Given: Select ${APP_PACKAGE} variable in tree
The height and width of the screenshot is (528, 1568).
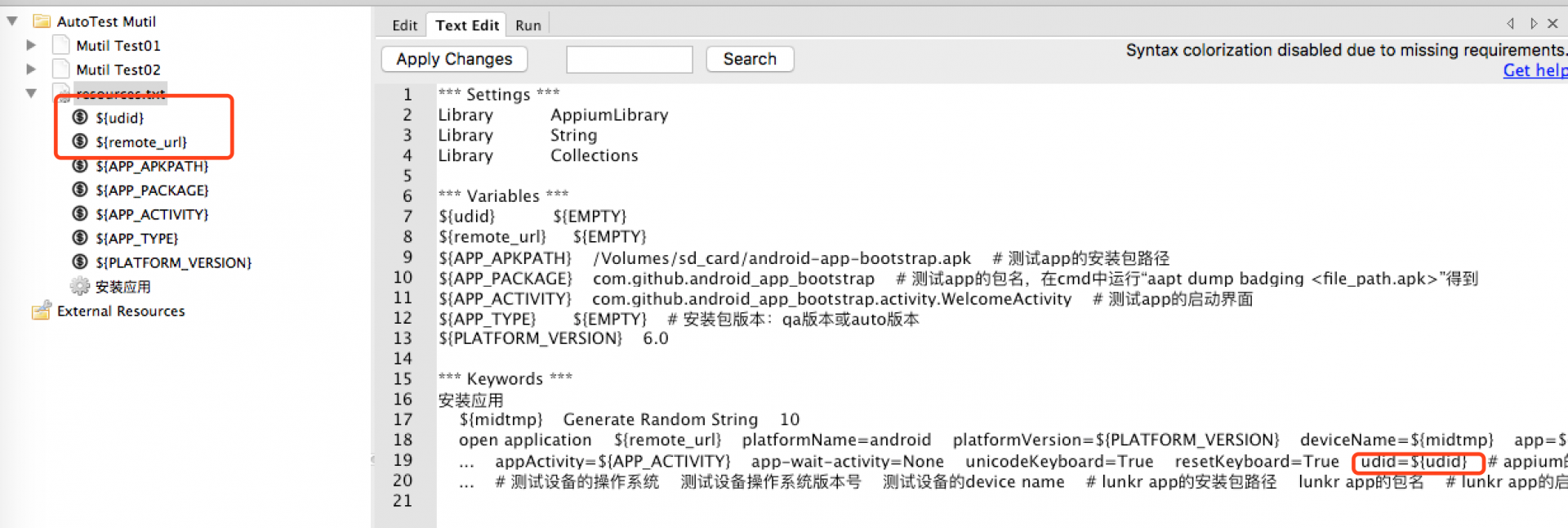Looking at the screenshot, I should 152,190.
